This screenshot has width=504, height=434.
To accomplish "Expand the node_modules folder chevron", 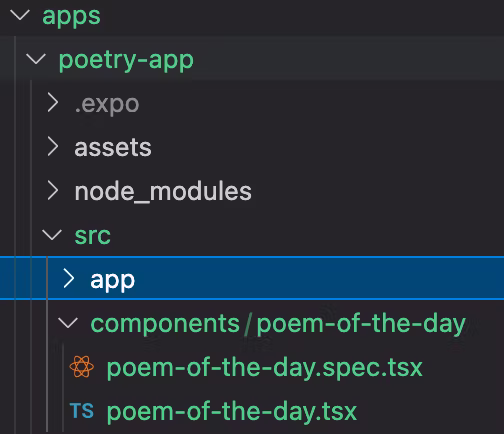I will pos(53,190).
